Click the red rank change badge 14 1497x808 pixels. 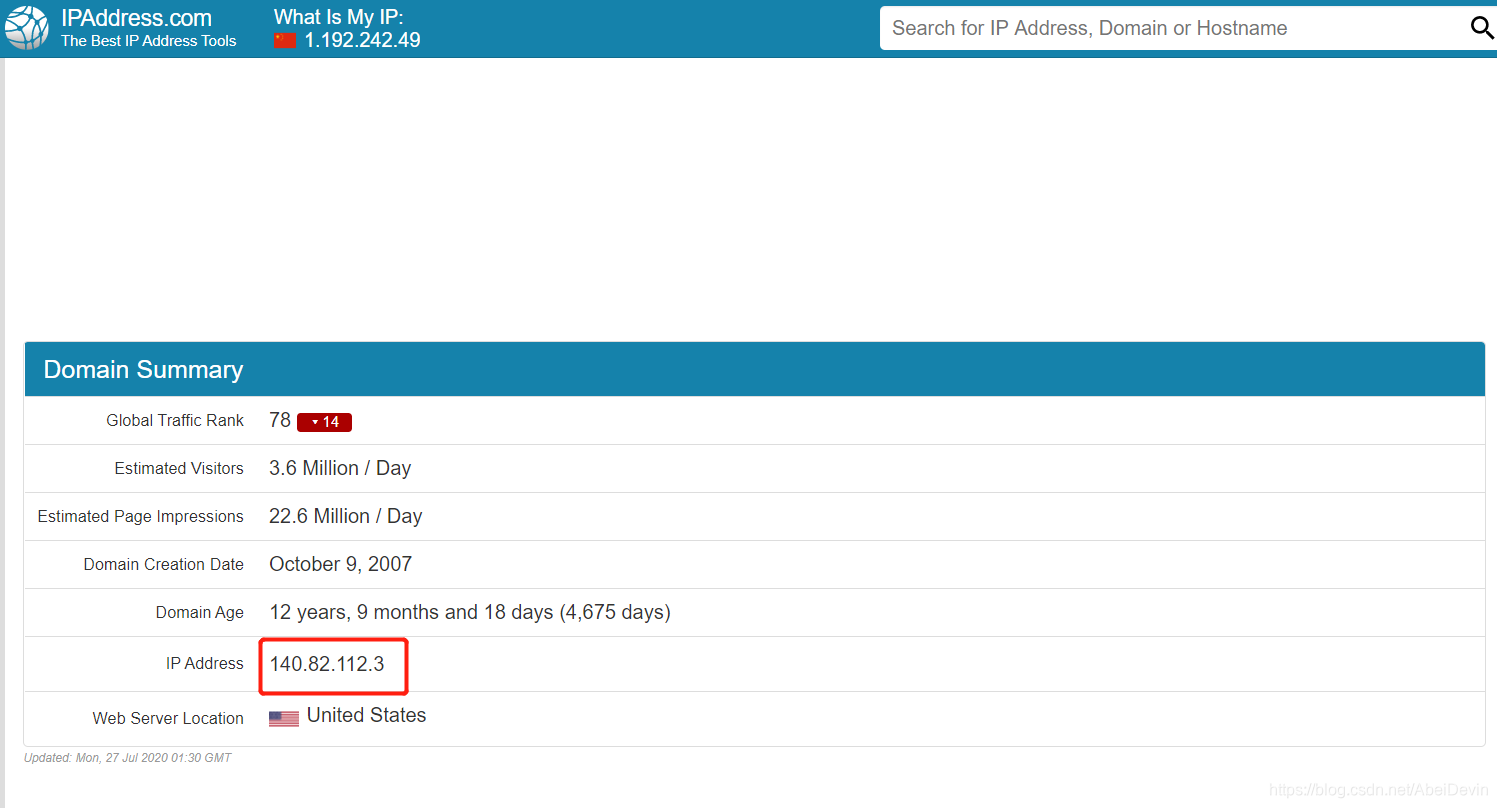pyautogui.click(x=324, y=422)
